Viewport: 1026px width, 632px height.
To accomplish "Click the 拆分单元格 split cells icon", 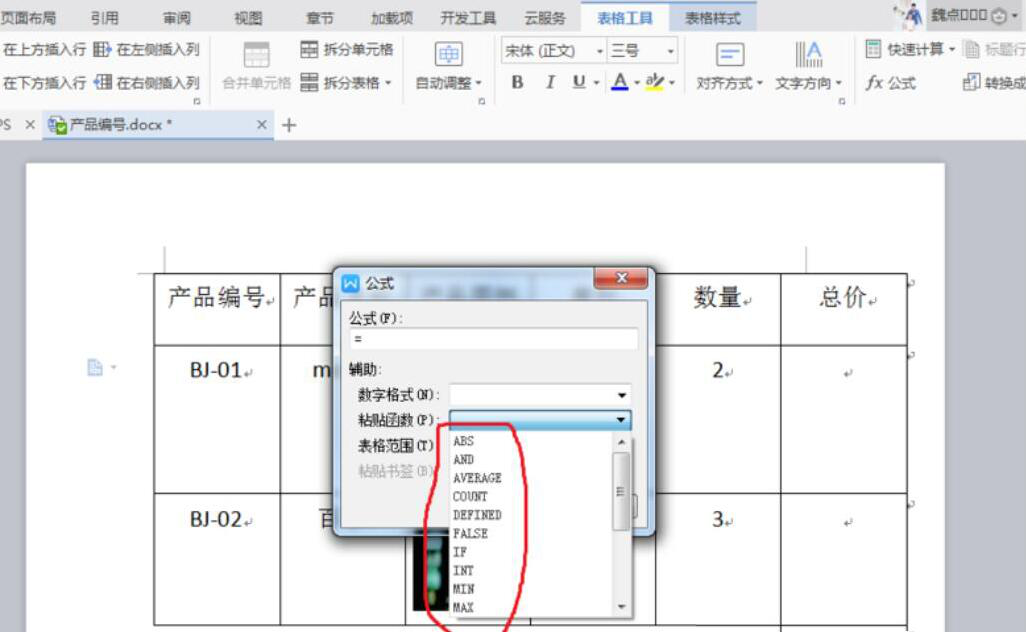I will click(x=309, y=50).
